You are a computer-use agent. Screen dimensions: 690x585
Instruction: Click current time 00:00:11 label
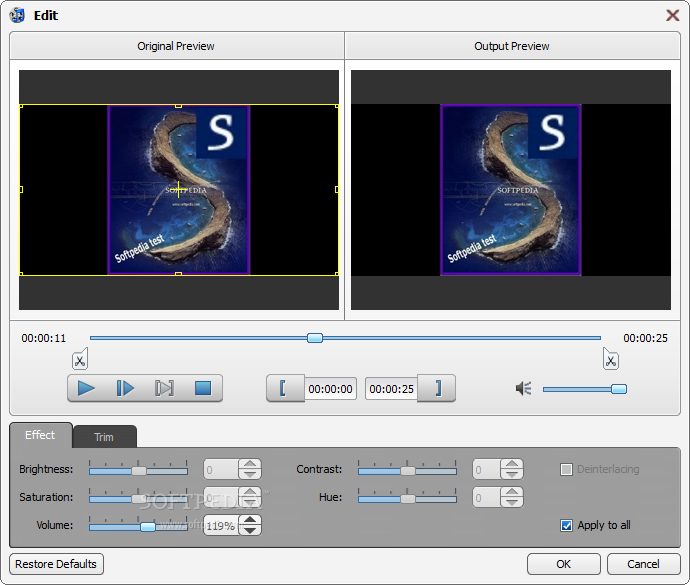pyautogui.click(x=44, y=338)
